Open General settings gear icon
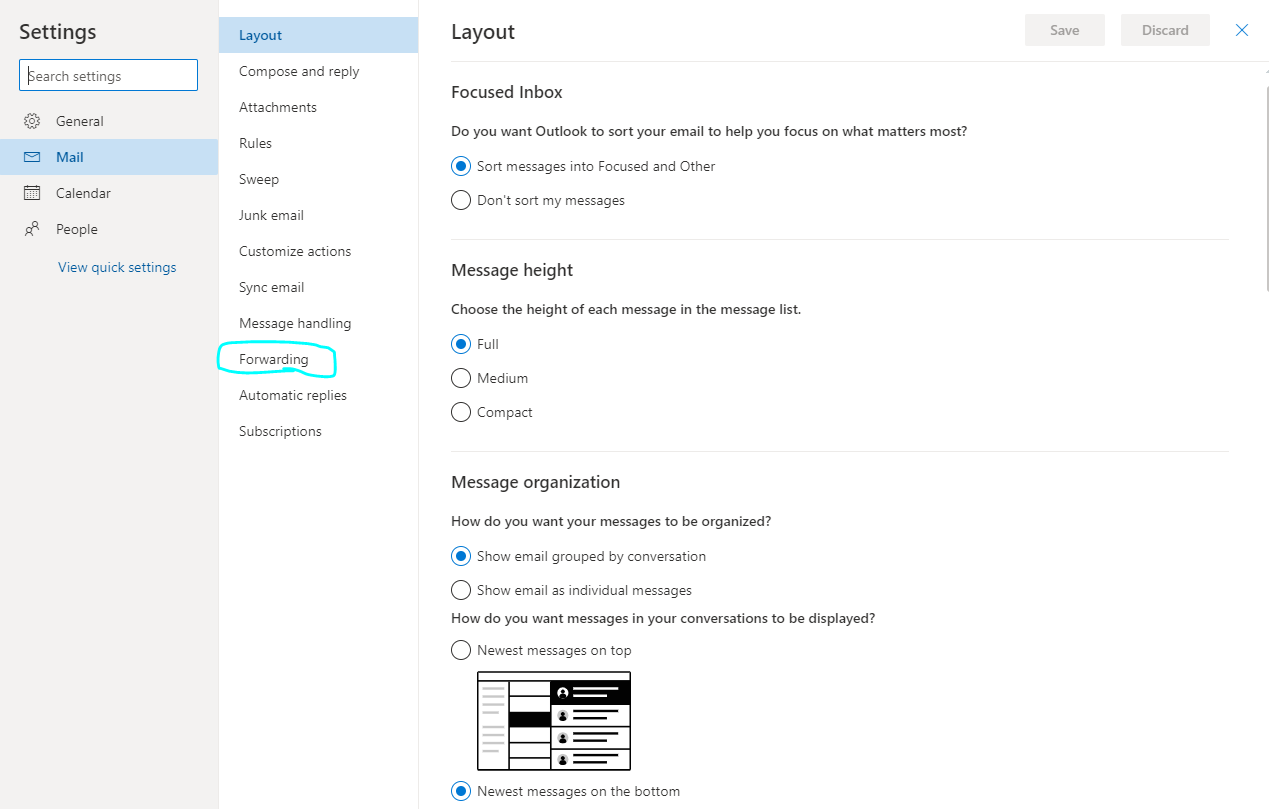The image size is (1269, 809). coord(32,120)
